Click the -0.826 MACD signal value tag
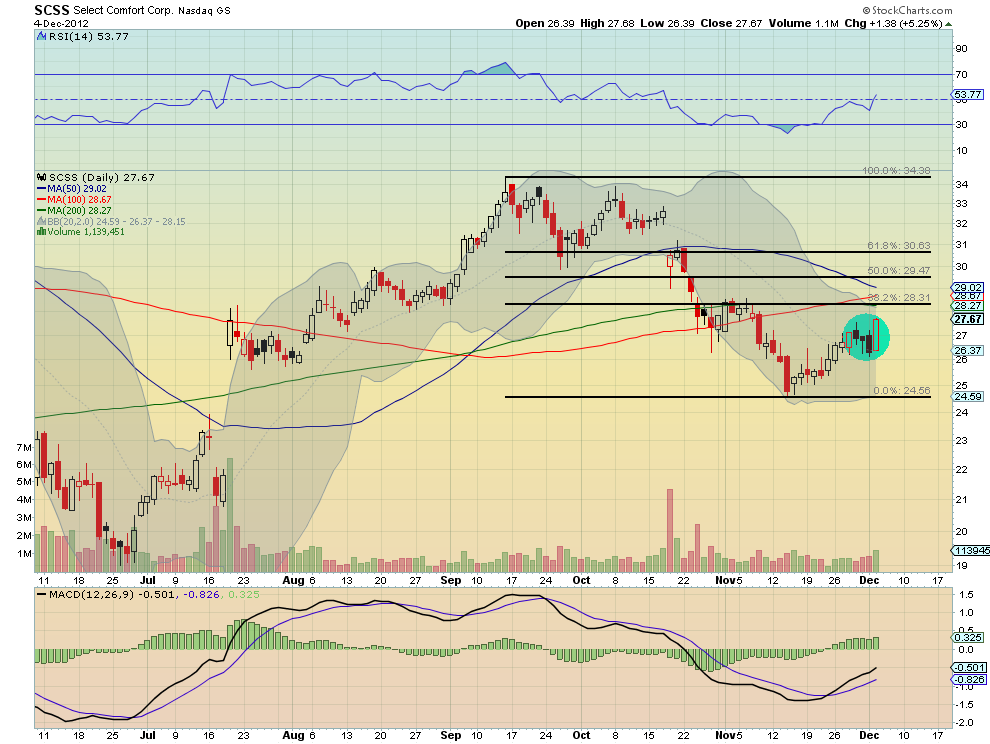The width and height of the screenshot is (990, 744). (x=969, y=680)
